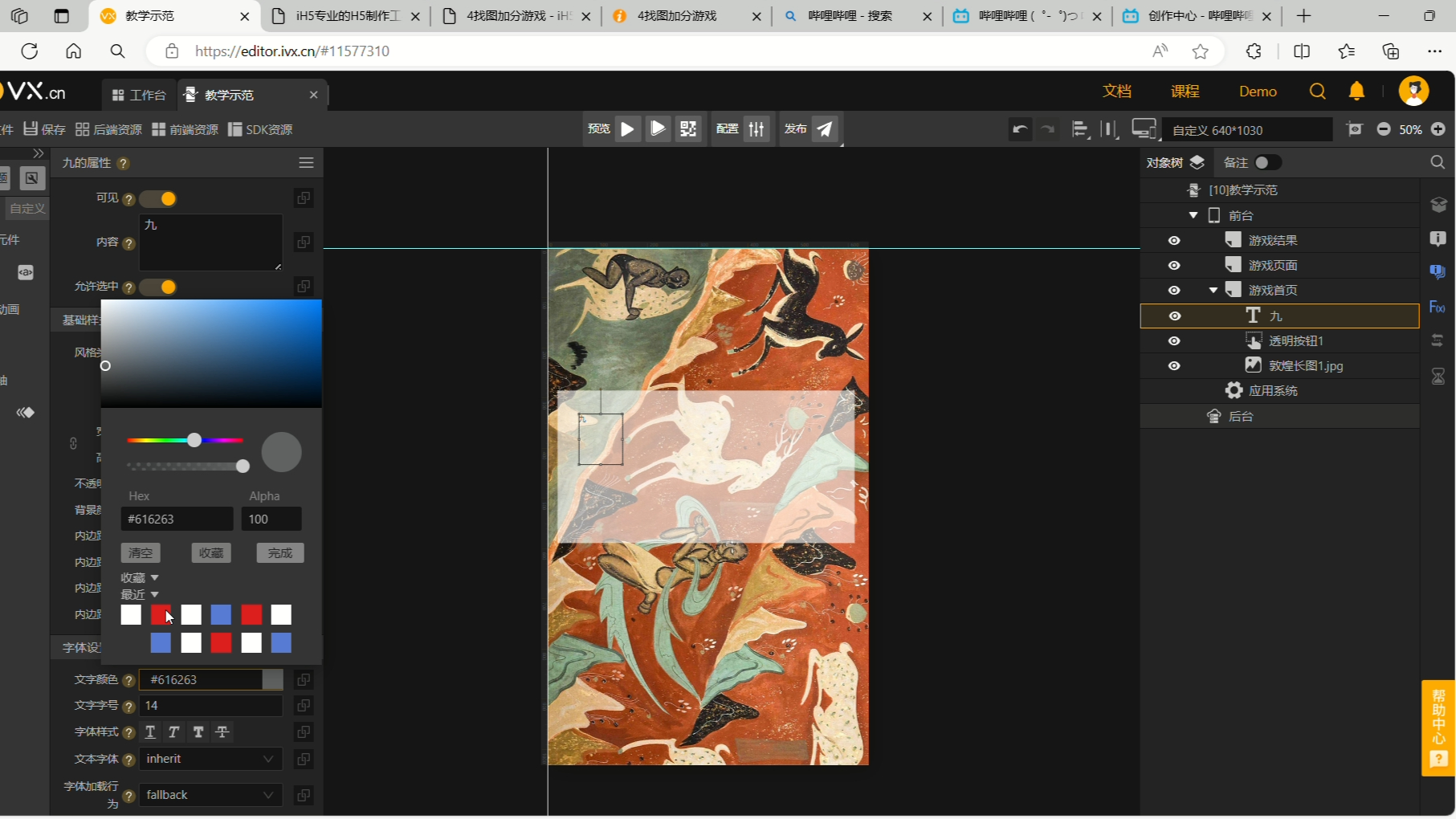This screenshot has width=1456, height=819.
Task: Hide the 敦煌长图1.jpg layer
Action: point(1174,365)
